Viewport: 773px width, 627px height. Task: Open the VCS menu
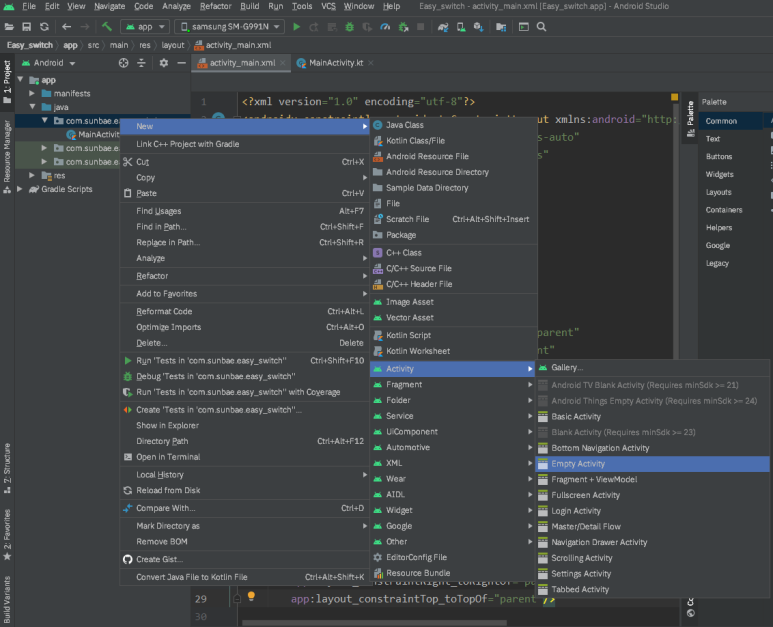[x=328, y=6]
